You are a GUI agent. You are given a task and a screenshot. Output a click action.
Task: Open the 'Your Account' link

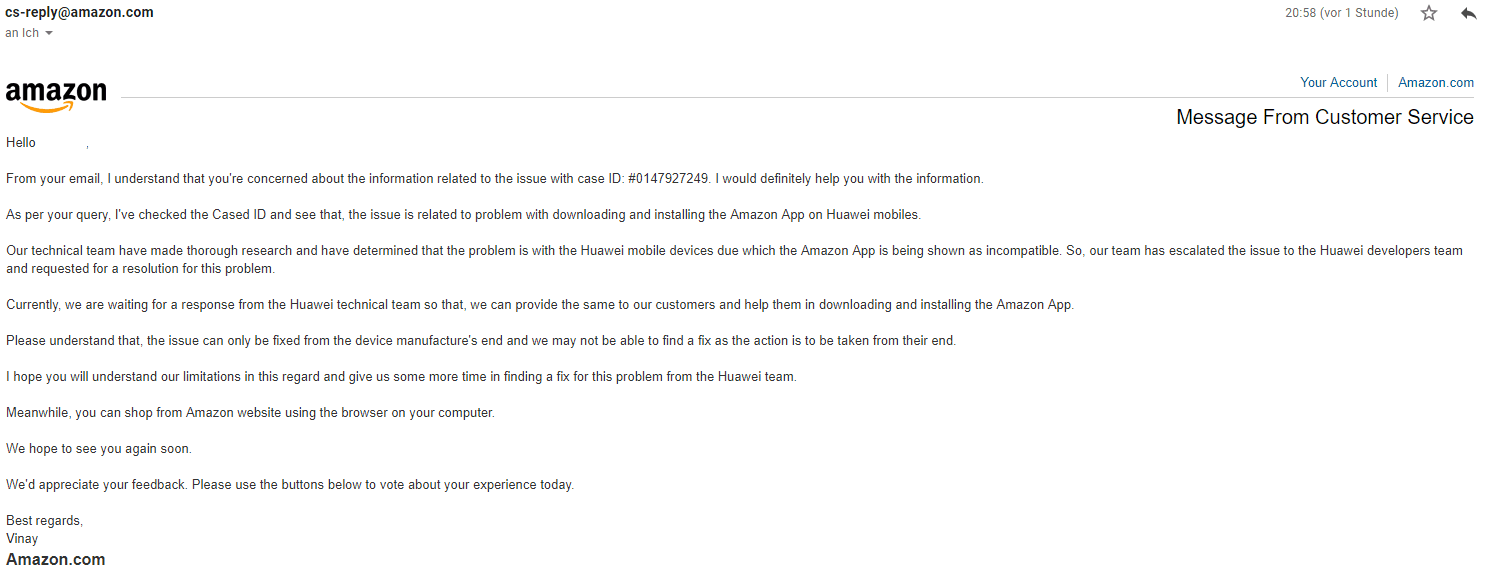(x=1338, y=82)
